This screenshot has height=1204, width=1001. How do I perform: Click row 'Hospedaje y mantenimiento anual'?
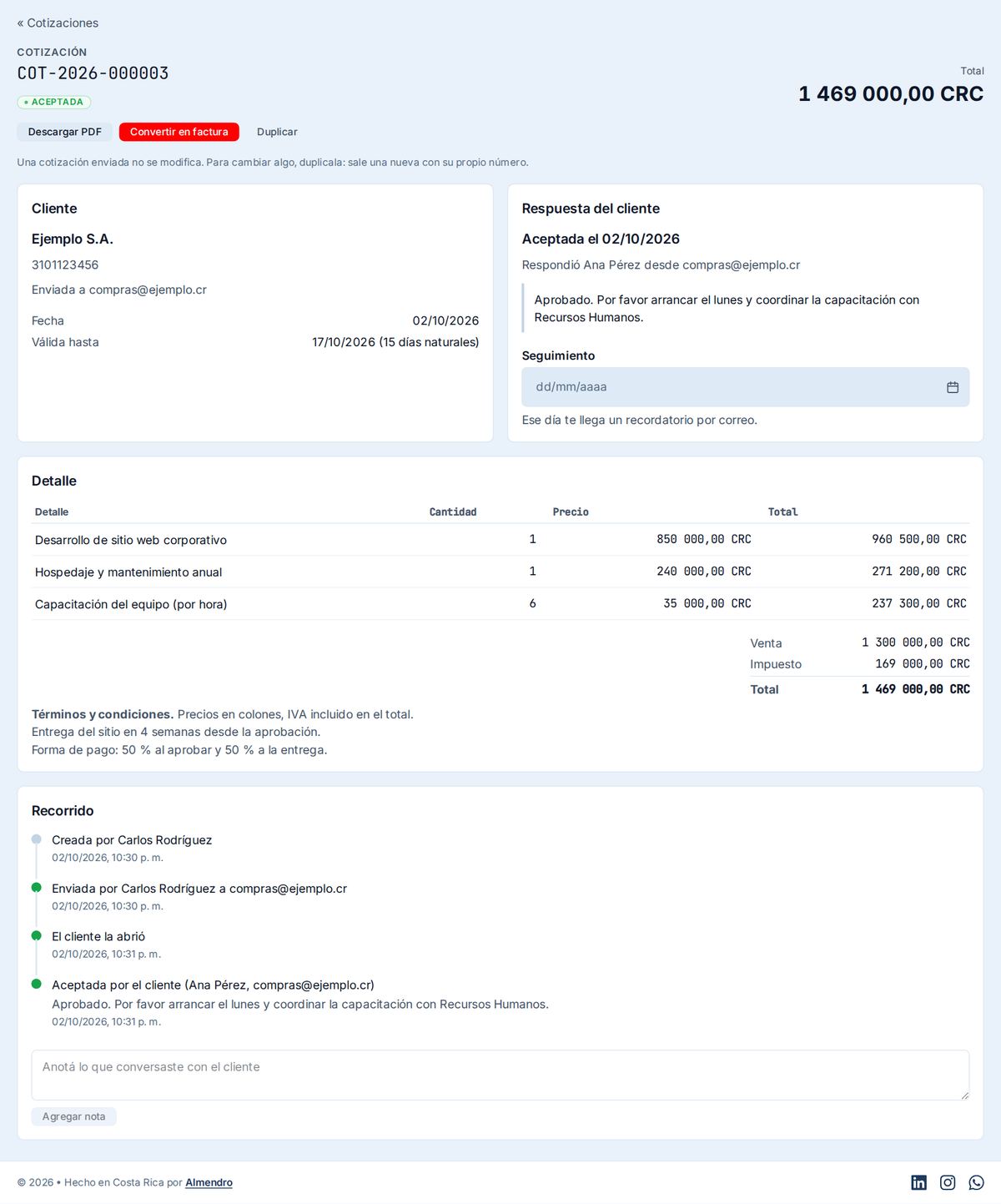[500, 572]
